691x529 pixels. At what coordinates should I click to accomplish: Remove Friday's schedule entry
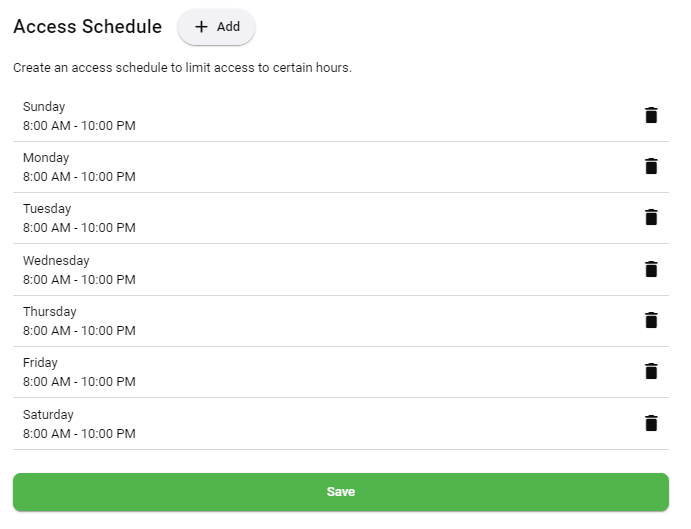tap(651, 371)
